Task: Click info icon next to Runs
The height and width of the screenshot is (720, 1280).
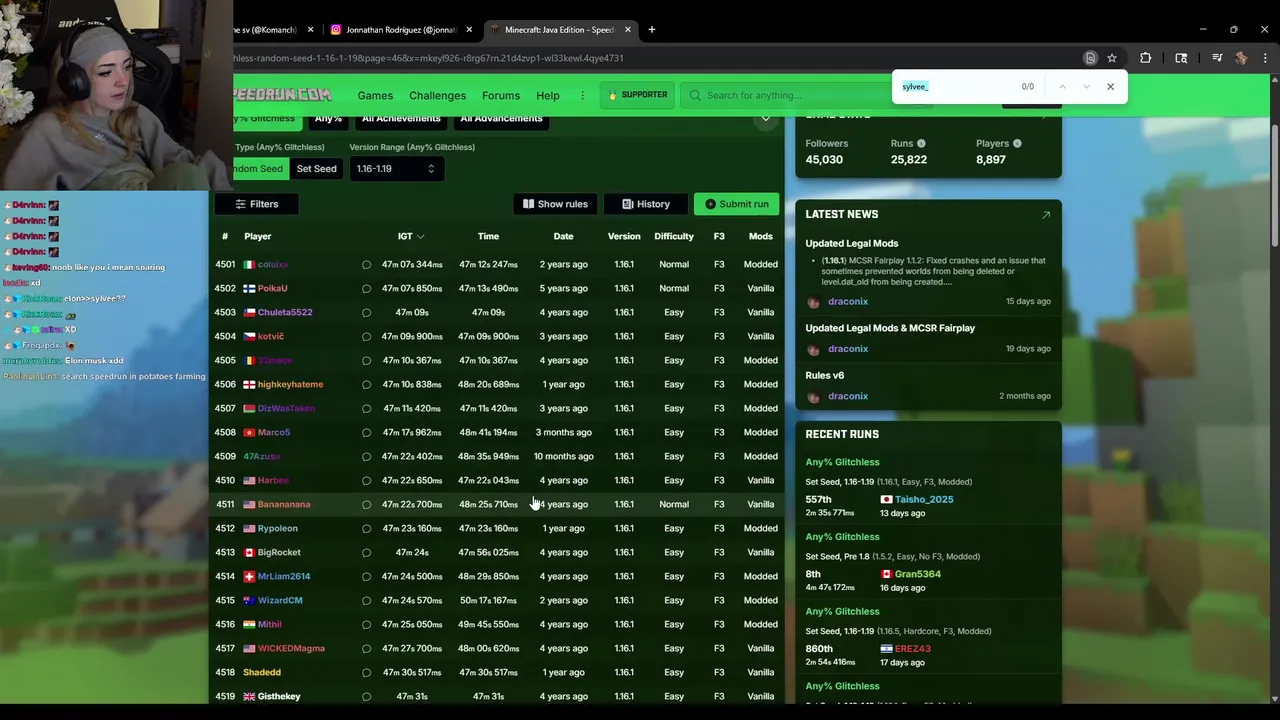Action: pos(921,144)
